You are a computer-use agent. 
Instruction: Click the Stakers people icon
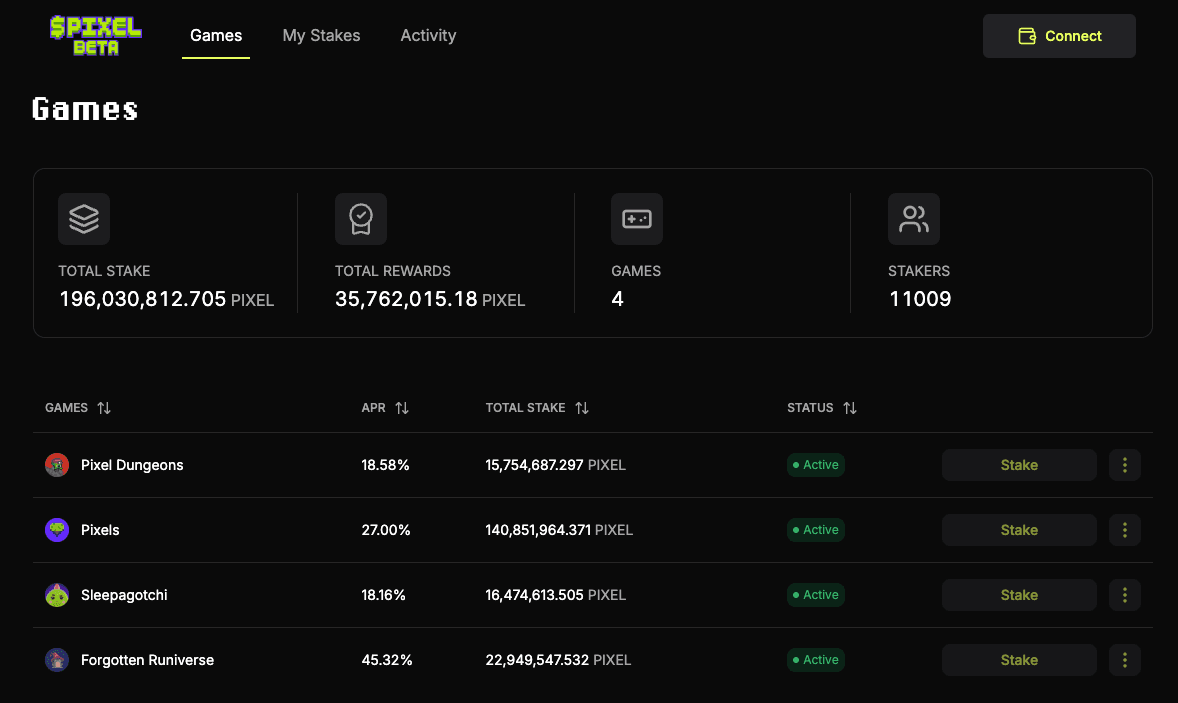[914, 219]
